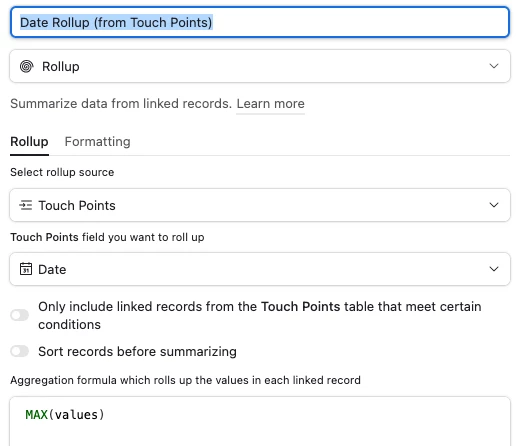Open the Learn more link
Image resolution: width=520 pixels, height=446 pixels.
270,104
